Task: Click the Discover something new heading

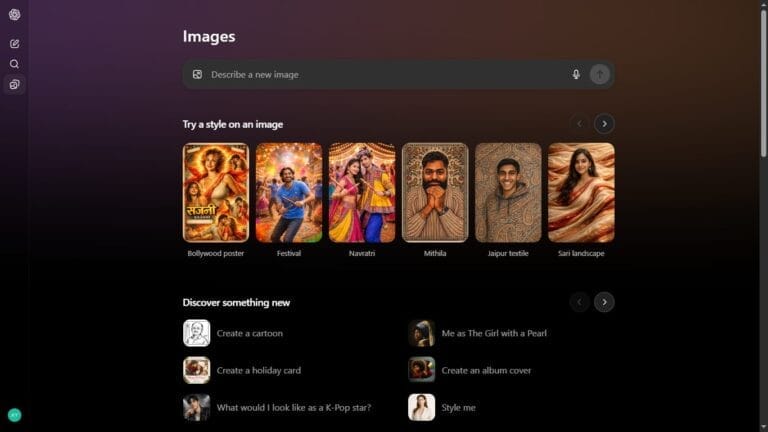Action: click(x=236, y=303)
